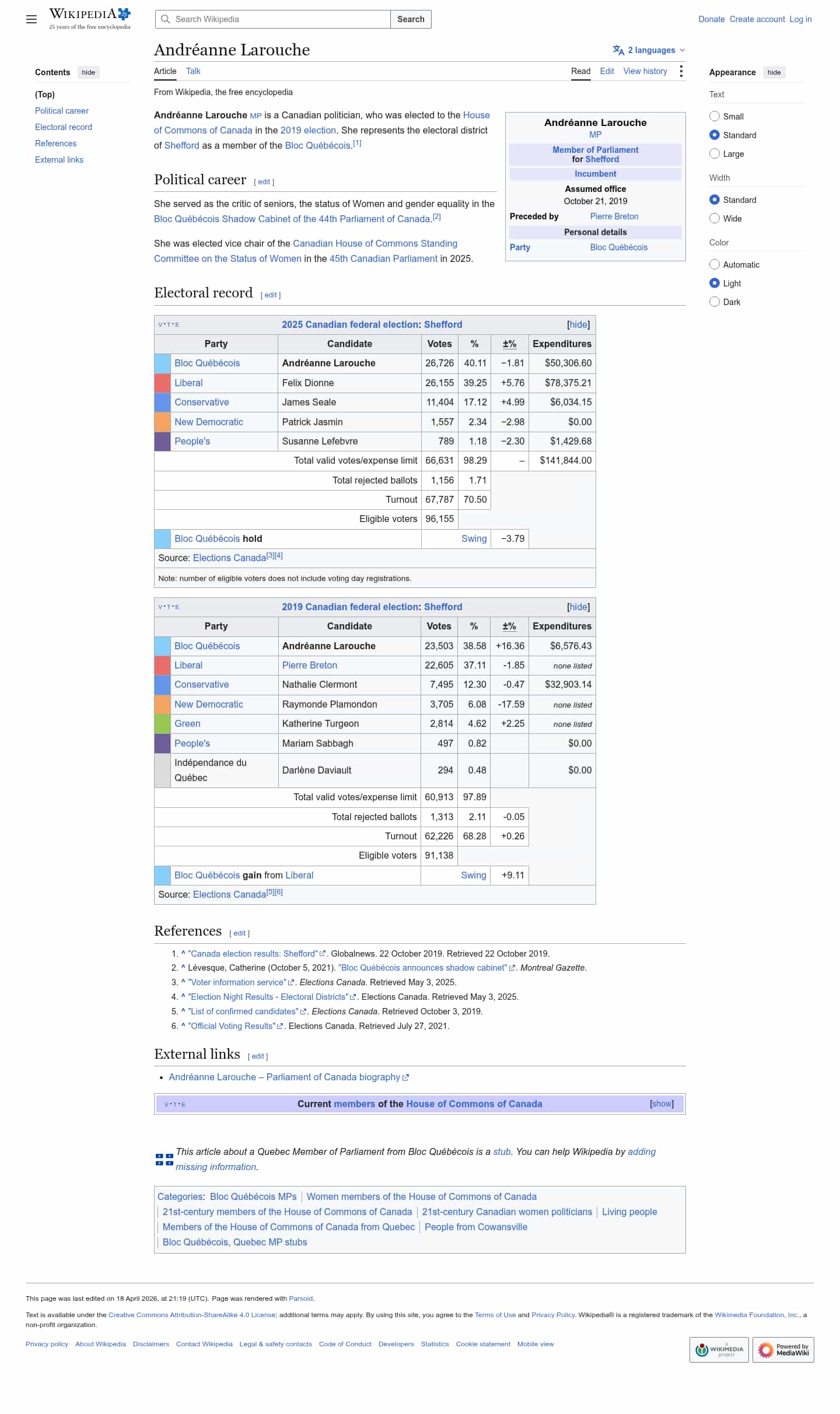The width and height of the screenshot is (840, 1414).
Task: Open the Log in link
Action: click(800, 19)
